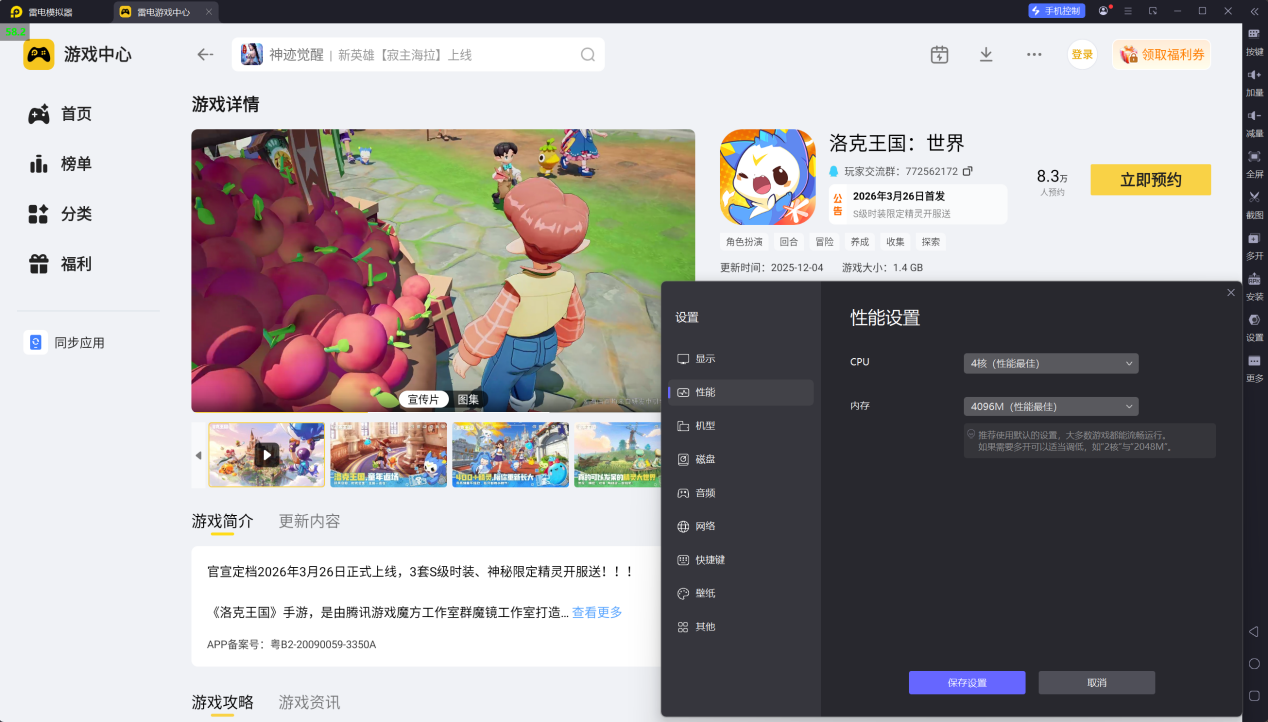Select the second screenshot thumbnail
The image size is (1268, 722).
pos(388,455)
